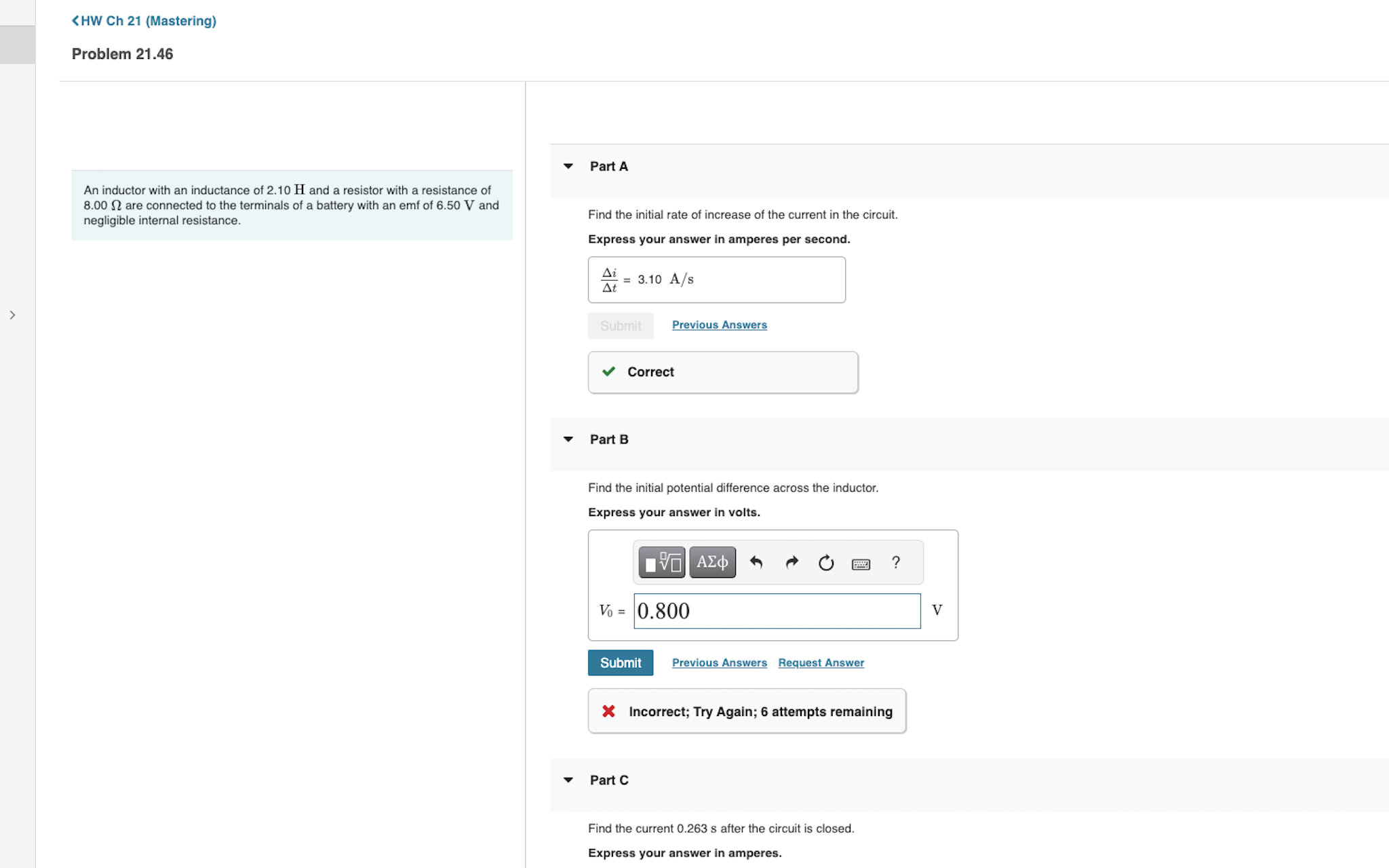
Task: Click the question mark help icon
Action: (x=896, y=562)
